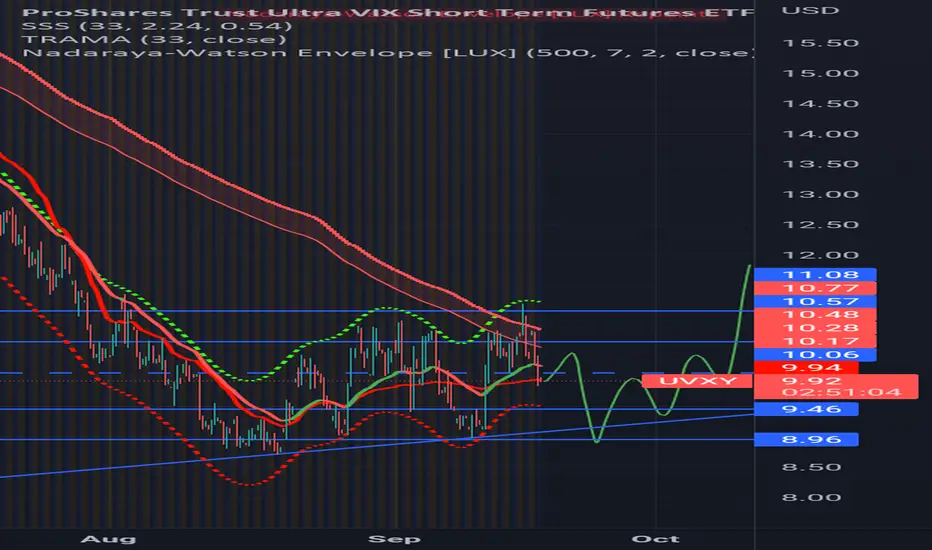Select the TRAMA (33, close) indicator legend

(x=154, y=40)
